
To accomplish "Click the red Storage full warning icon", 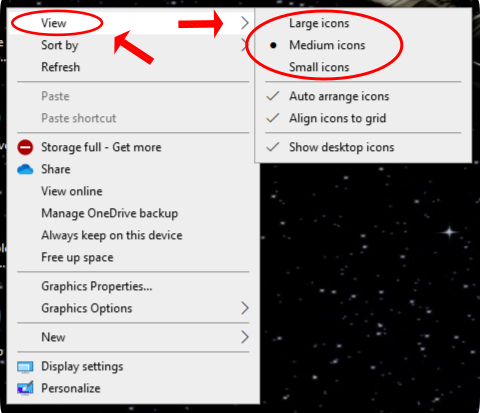I will point(25,147).
